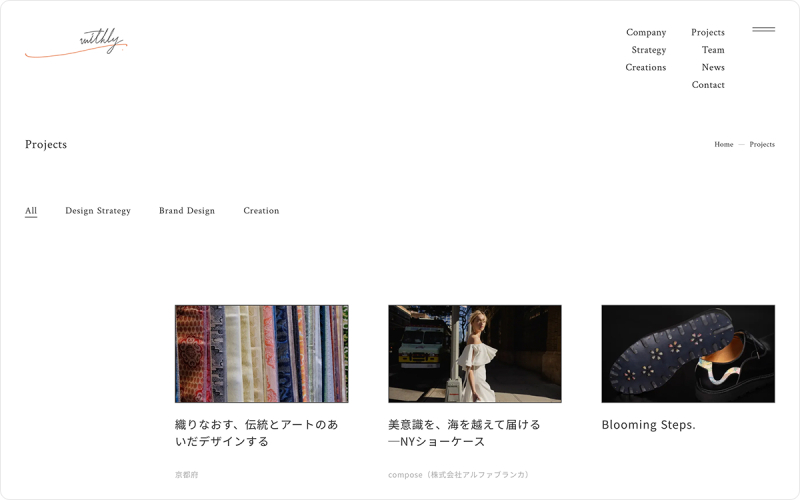Viewport: 800px width, 500px height.
Task: Open the hamburger menu icon
Action: [x=763, y=29]
